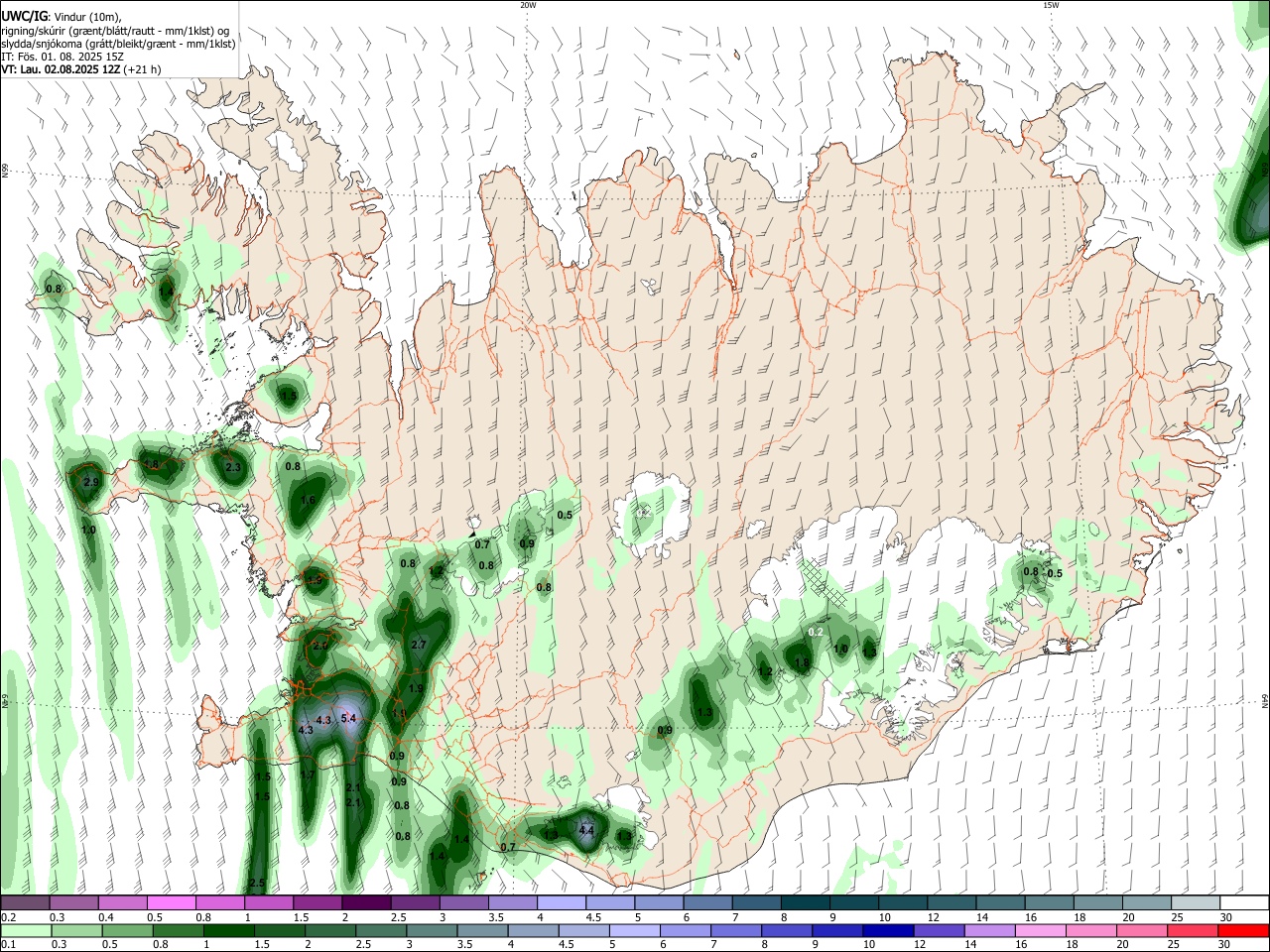Pick upper legend swatch between 12 and 14

[952, 902]
